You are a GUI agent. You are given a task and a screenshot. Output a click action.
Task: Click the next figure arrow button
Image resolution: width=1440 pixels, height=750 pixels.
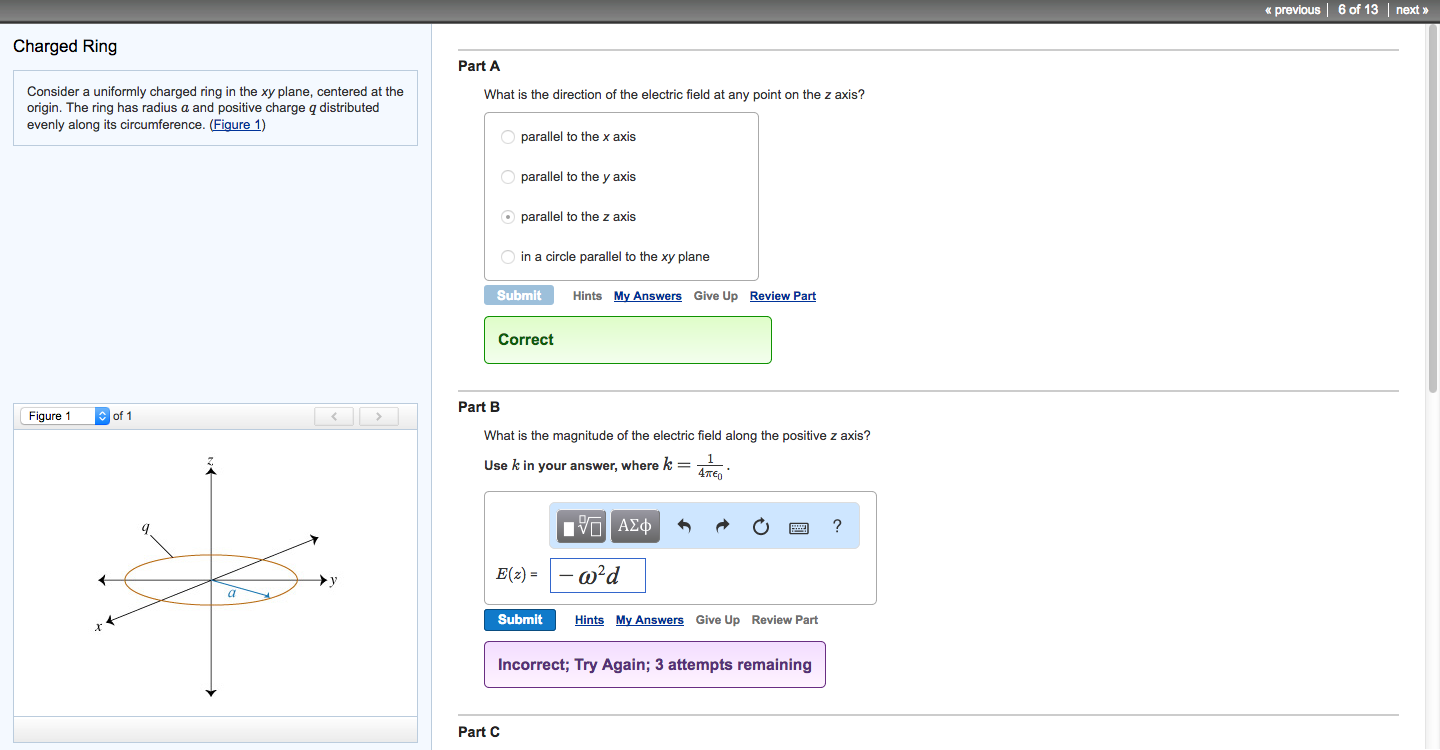378,416
